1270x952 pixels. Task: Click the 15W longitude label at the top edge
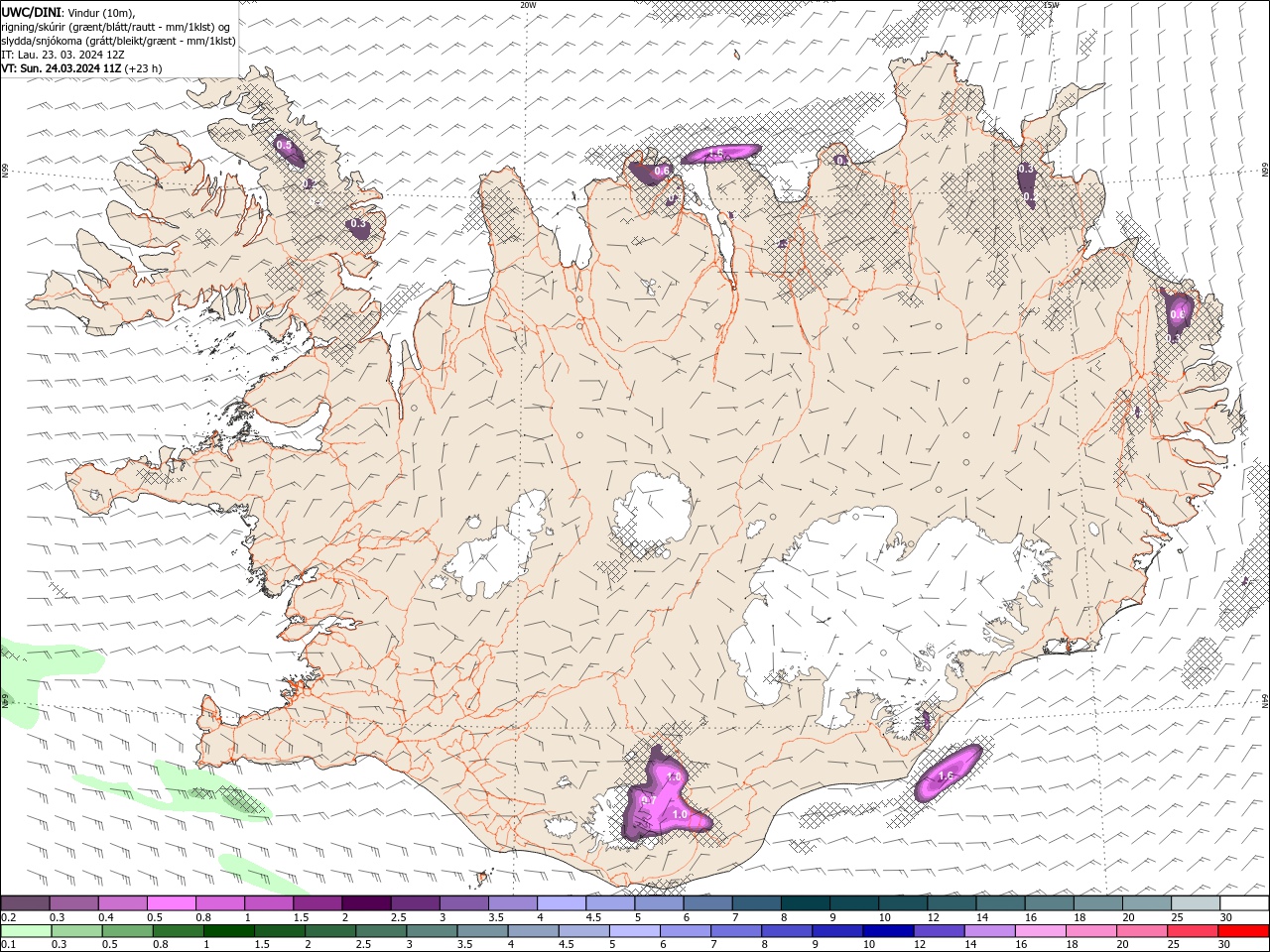[1051, 5]
